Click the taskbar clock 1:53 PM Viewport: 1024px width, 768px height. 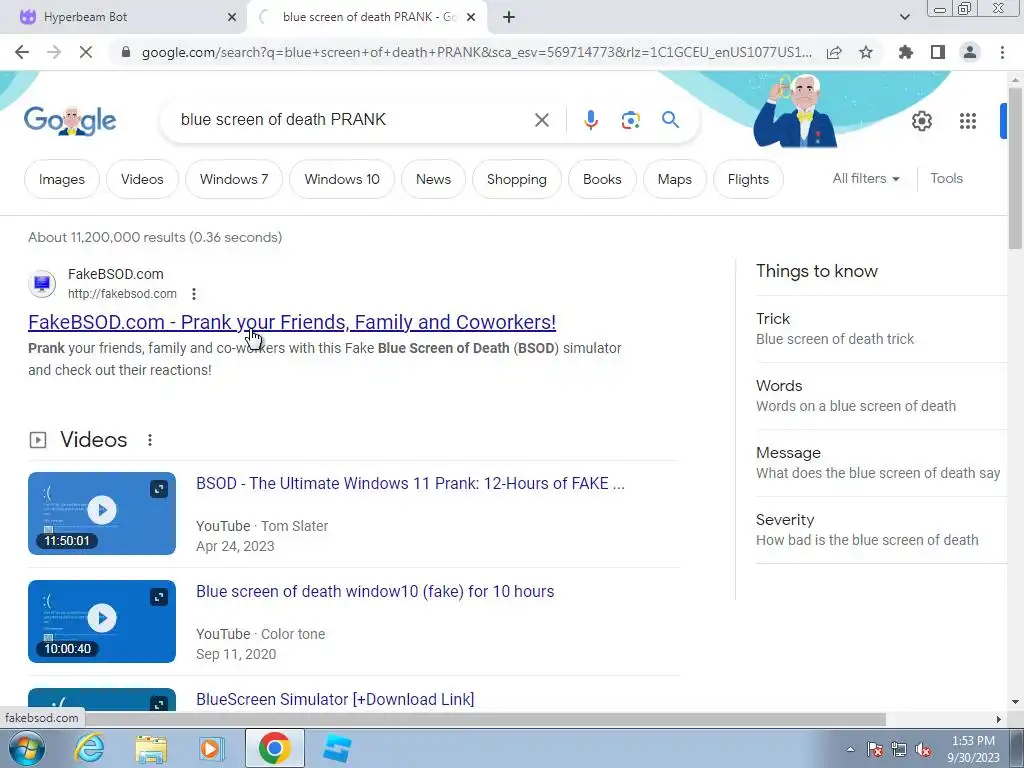(973, 749)
